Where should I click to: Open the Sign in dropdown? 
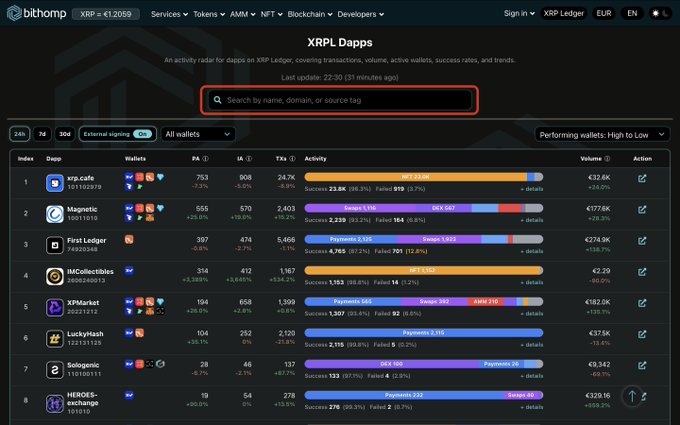(519, 13)
